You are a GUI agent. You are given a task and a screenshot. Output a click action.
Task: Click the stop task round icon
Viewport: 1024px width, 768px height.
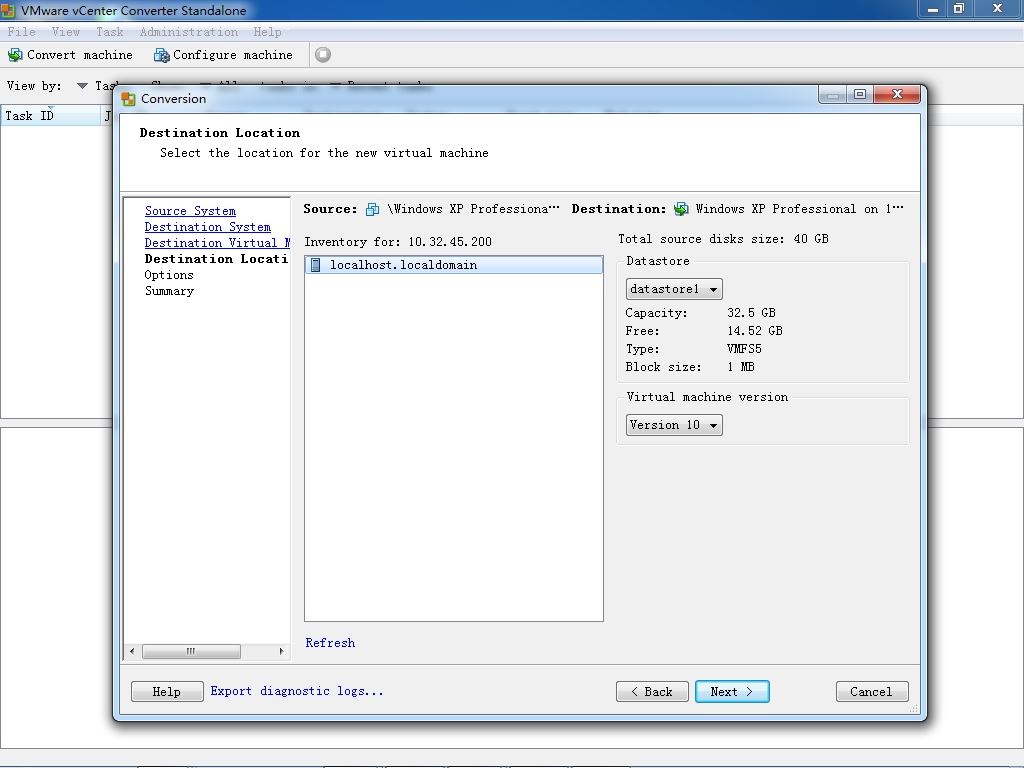[323, 55]
